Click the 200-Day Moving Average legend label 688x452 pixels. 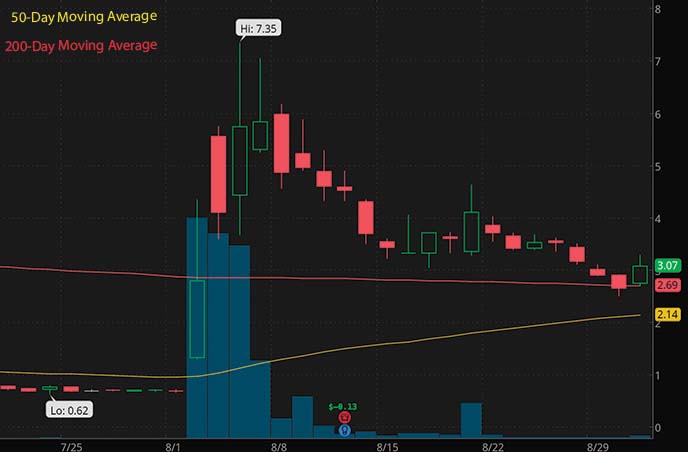(81, 46)
